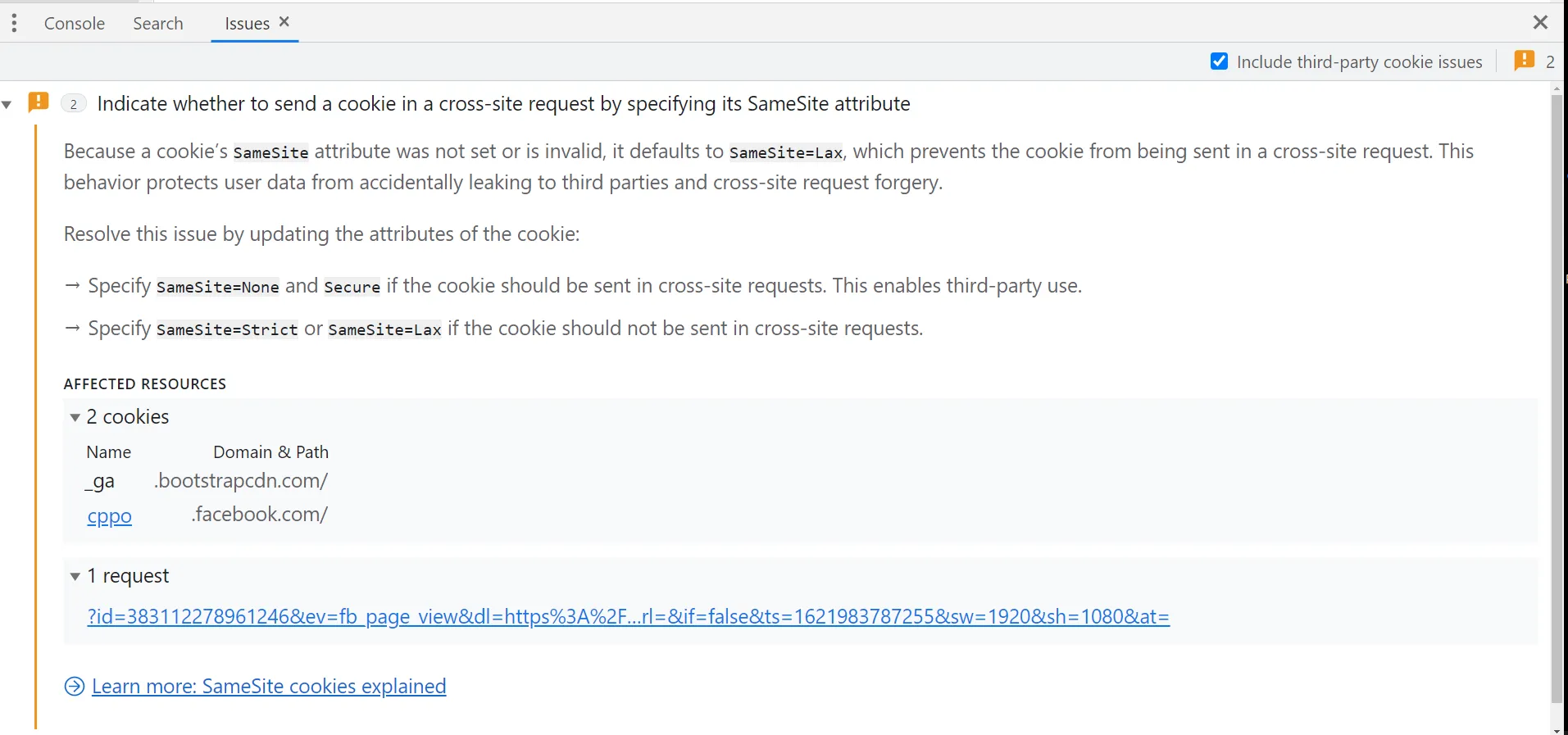Open the cppo cookie link

click(x=110, y=517)
